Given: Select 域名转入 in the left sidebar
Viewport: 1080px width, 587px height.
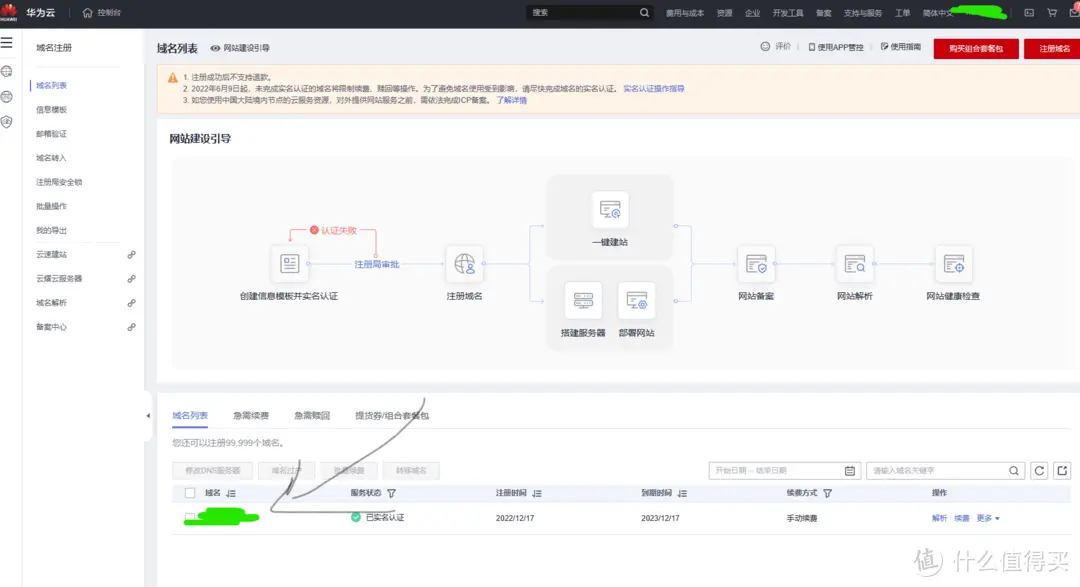Looking at the screenshot, I should (x=51, y=158).
